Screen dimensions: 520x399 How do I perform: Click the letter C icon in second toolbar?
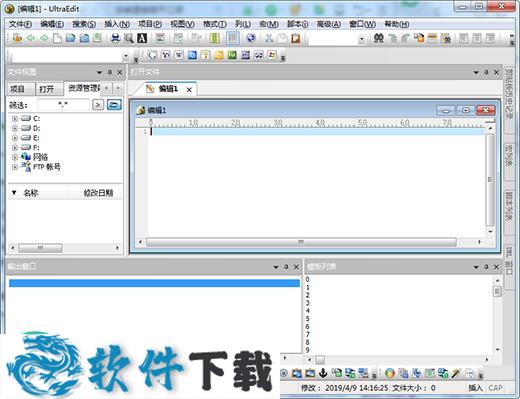[152, 55]
